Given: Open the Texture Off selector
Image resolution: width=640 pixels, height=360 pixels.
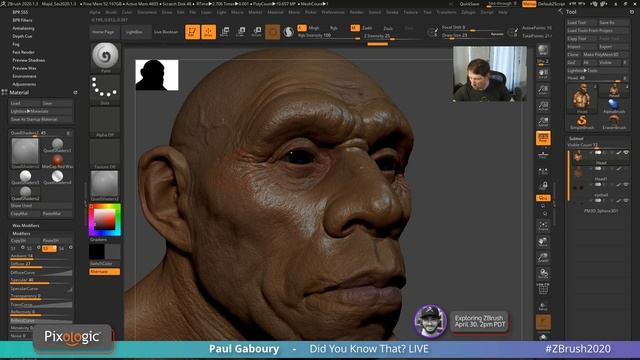Looking at the screenshot, I should (105, 154).
